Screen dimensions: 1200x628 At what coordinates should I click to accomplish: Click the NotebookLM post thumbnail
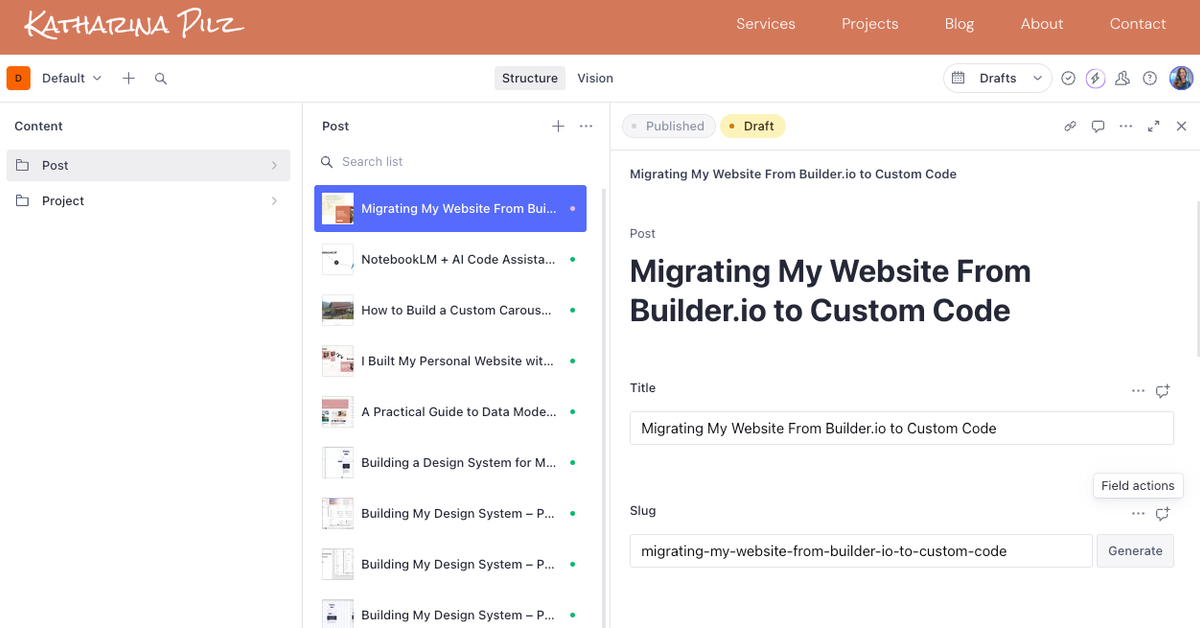pyautogui.click(x=338, y=260)
